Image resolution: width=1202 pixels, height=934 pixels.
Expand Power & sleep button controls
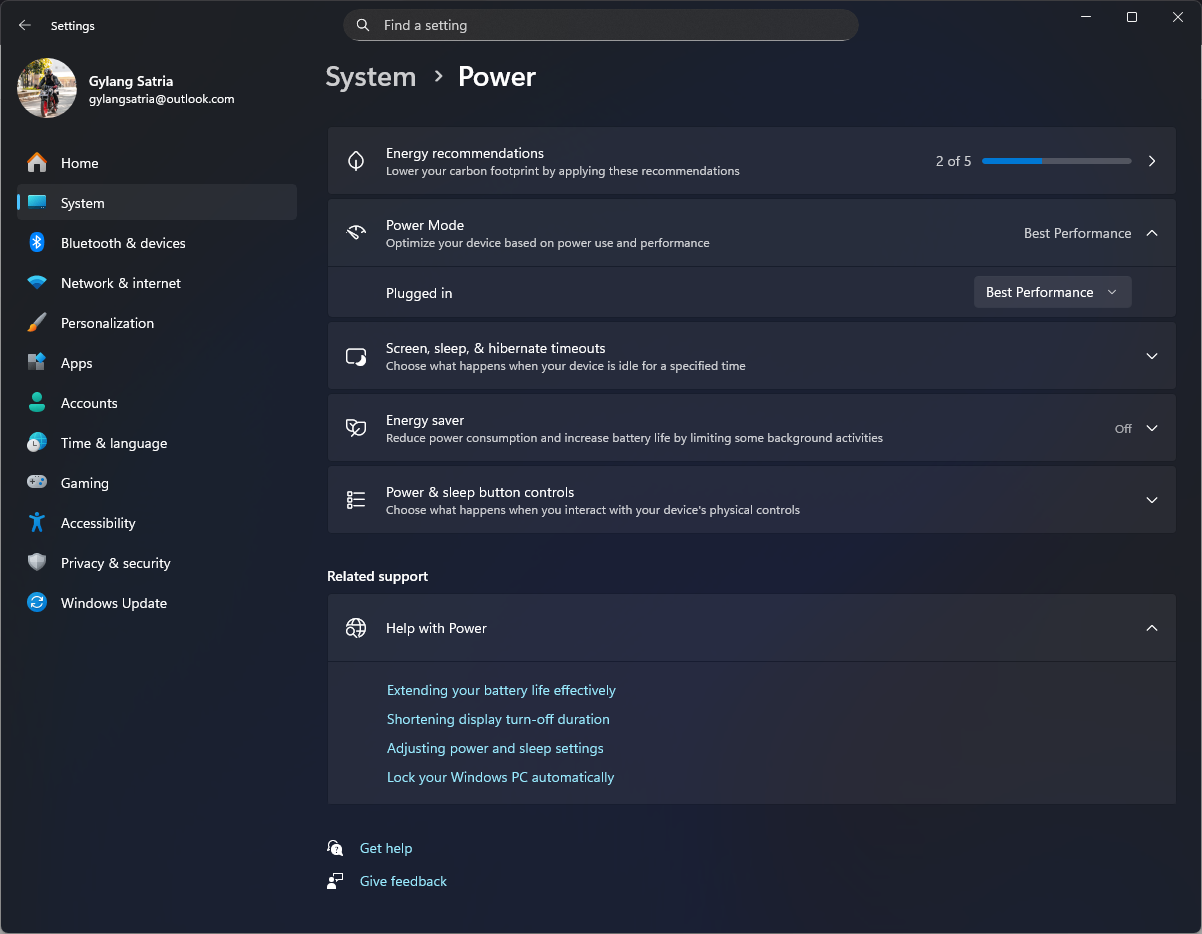(1151, 500)
